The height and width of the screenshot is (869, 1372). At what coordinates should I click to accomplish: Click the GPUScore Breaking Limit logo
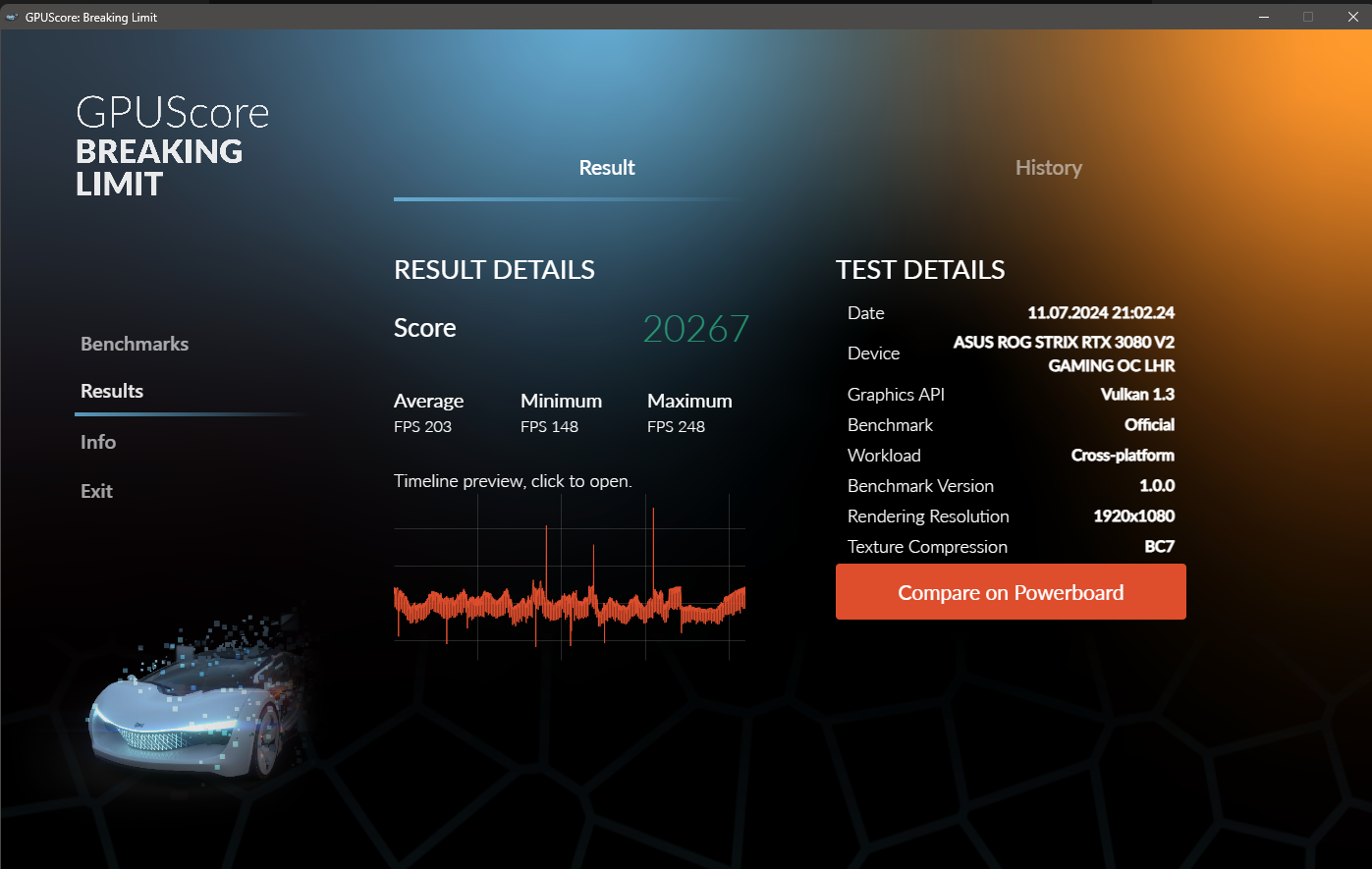coord(173,146)
